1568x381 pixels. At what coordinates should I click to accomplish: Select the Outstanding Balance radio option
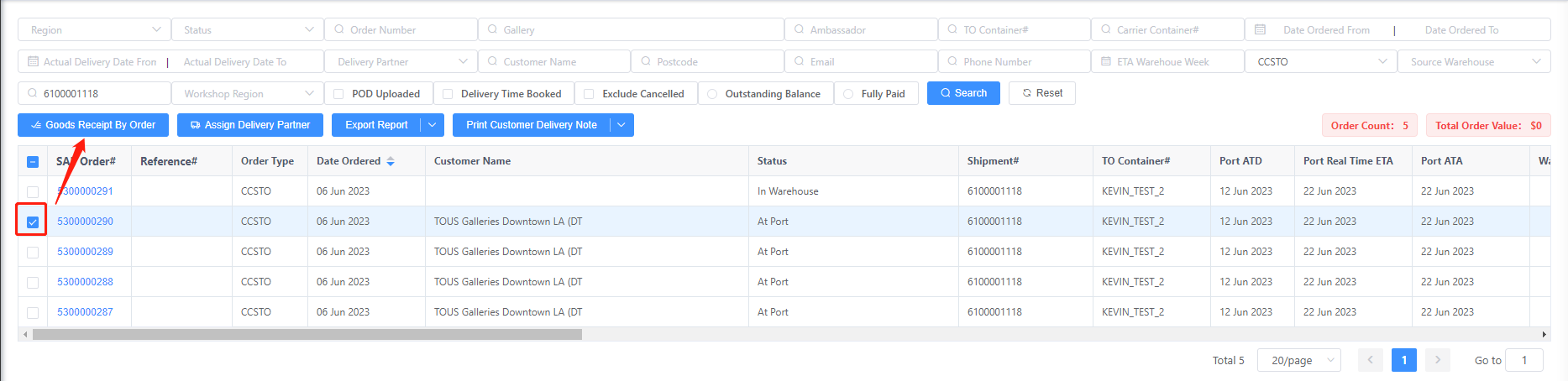click(712, 94)
